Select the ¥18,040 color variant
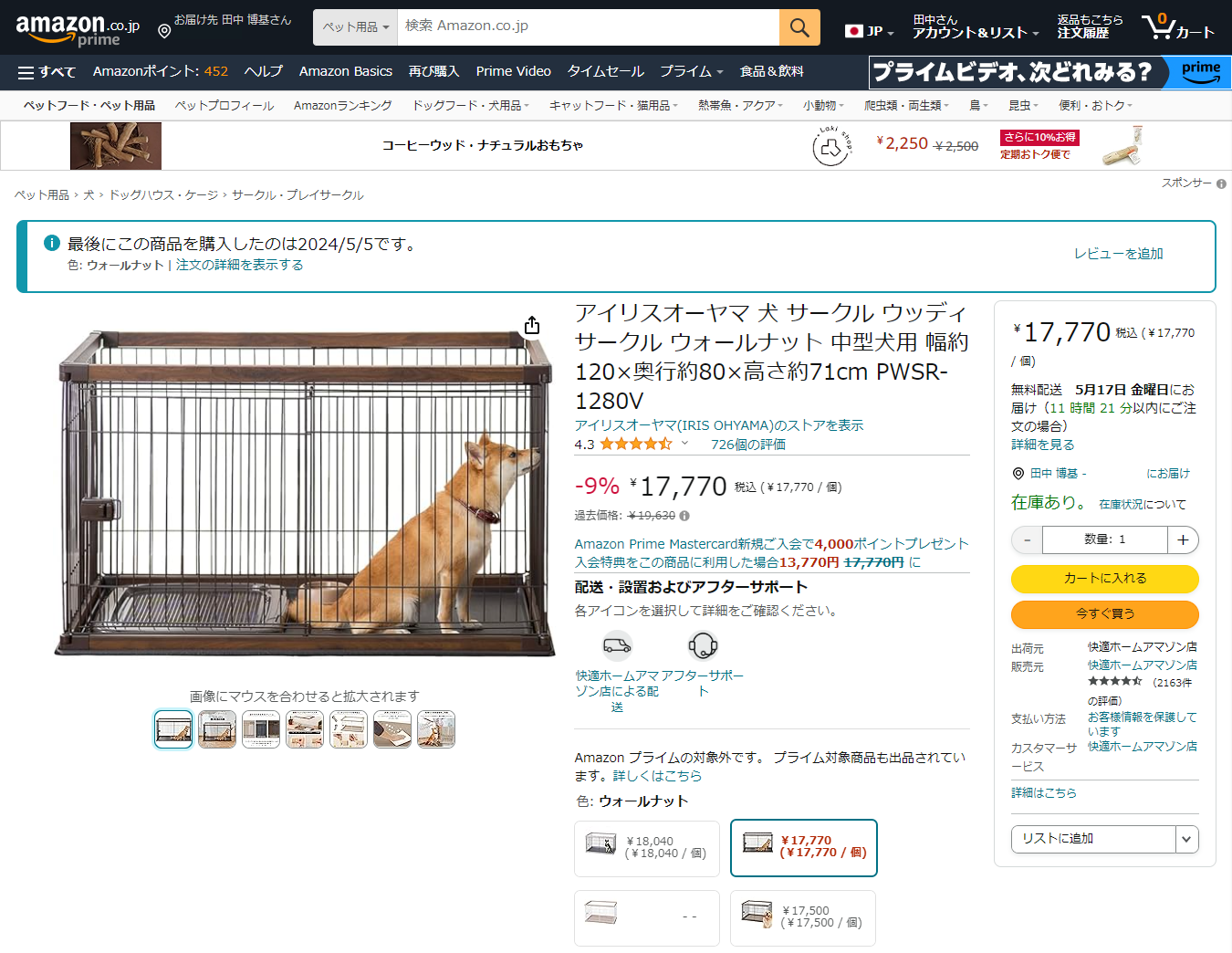The image size is (1232, 953). [x=647, y=848]
